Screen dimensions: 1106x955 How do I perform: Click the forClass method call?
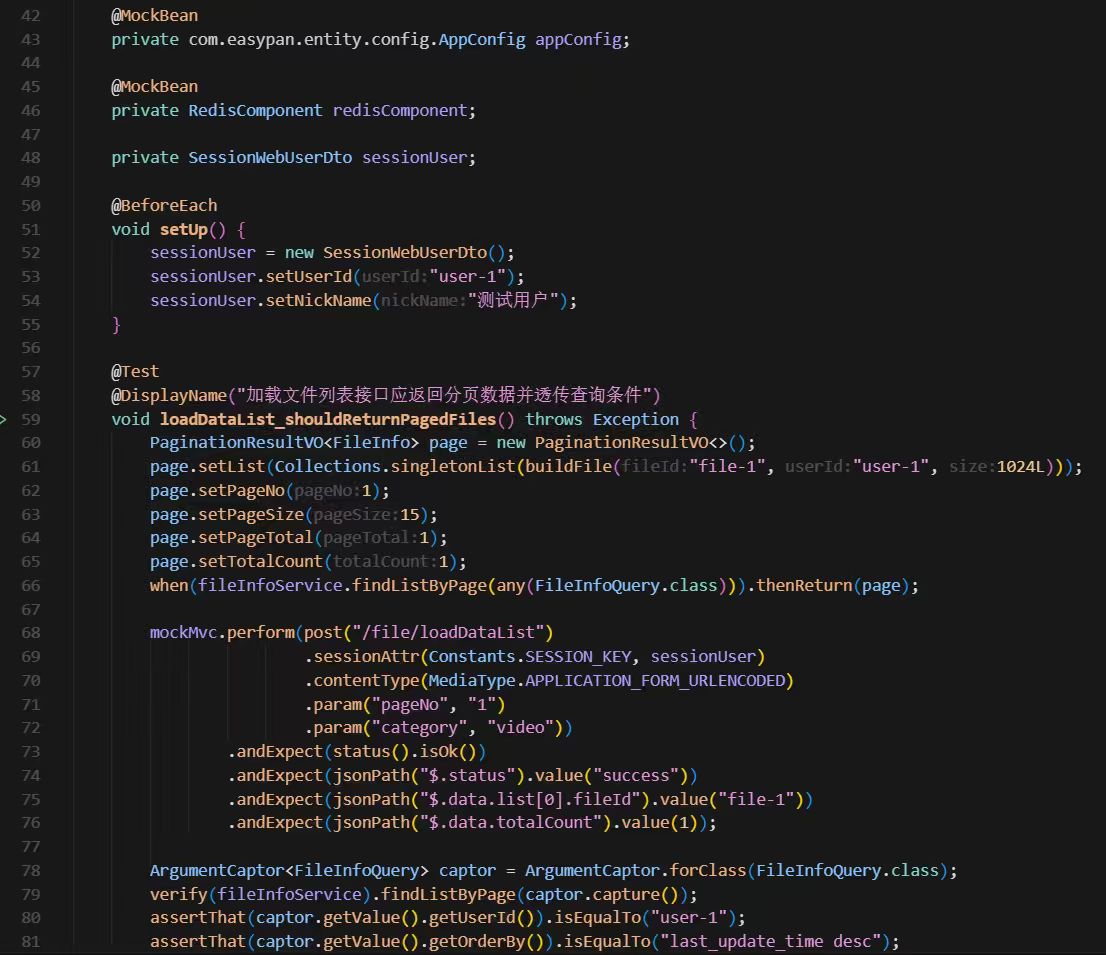tap(707, 871)
